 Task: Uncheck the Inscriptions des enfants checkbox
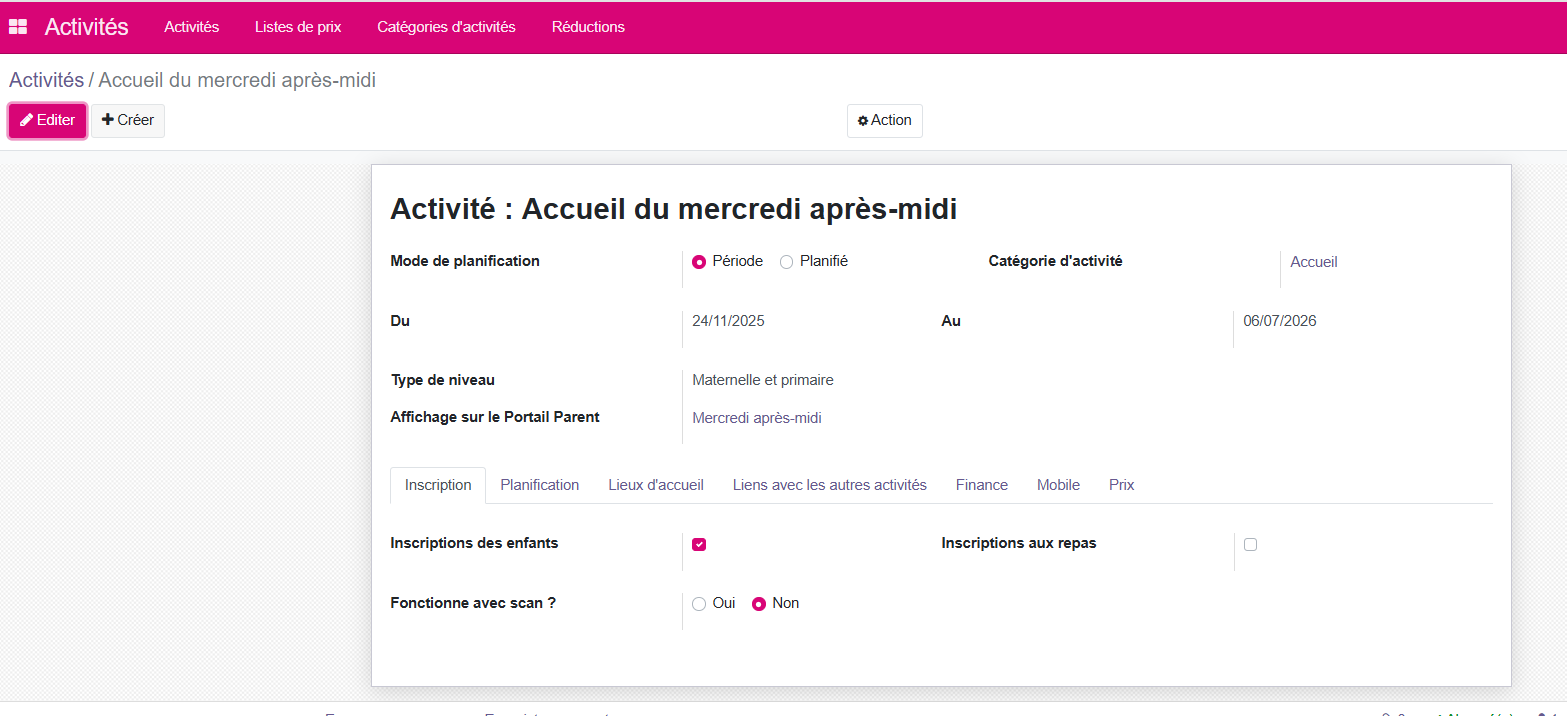pyautogui.click(x=699, y=544)
